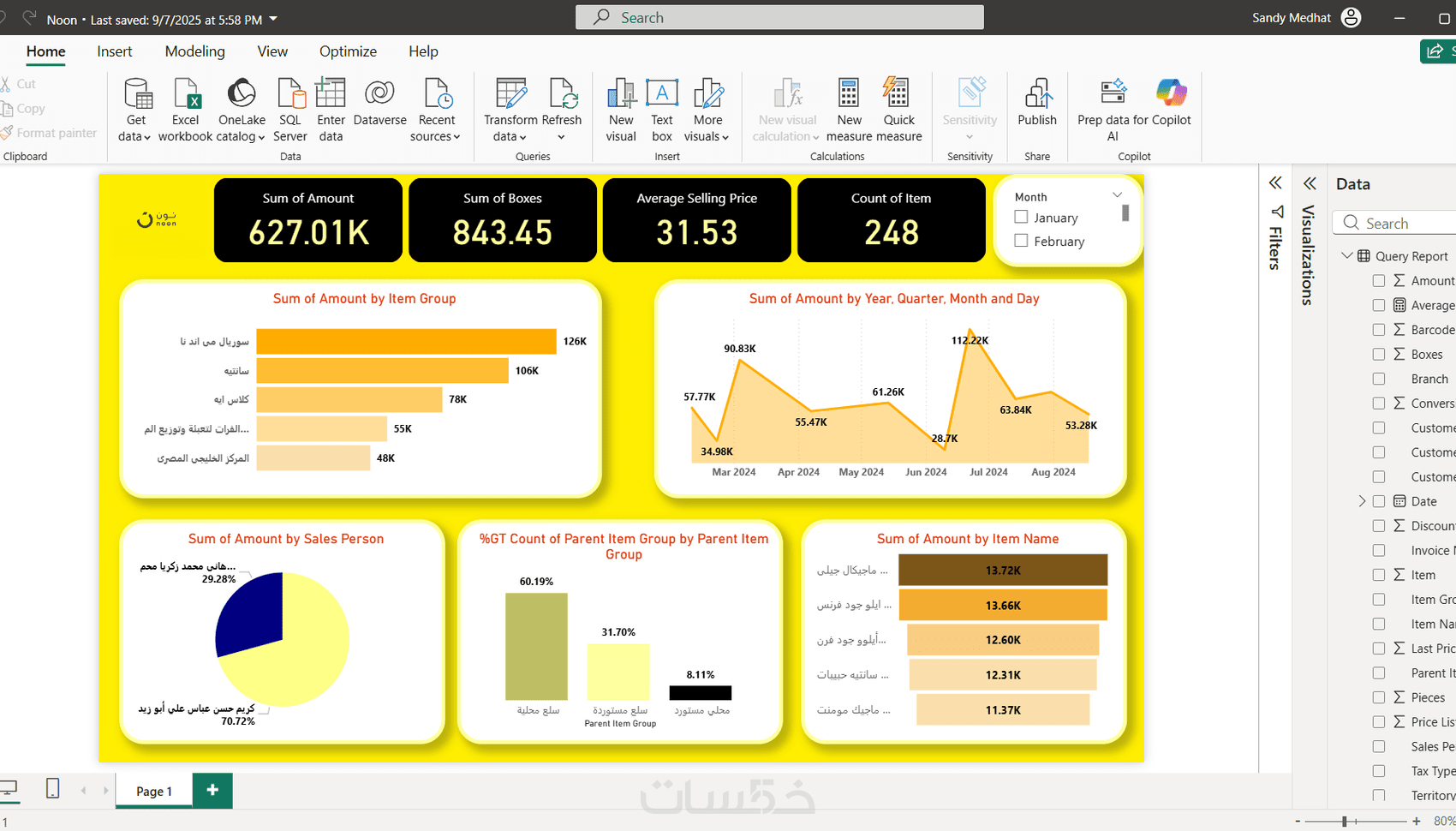
Task: Connect to SQL Server source
Action: (290, 109)
